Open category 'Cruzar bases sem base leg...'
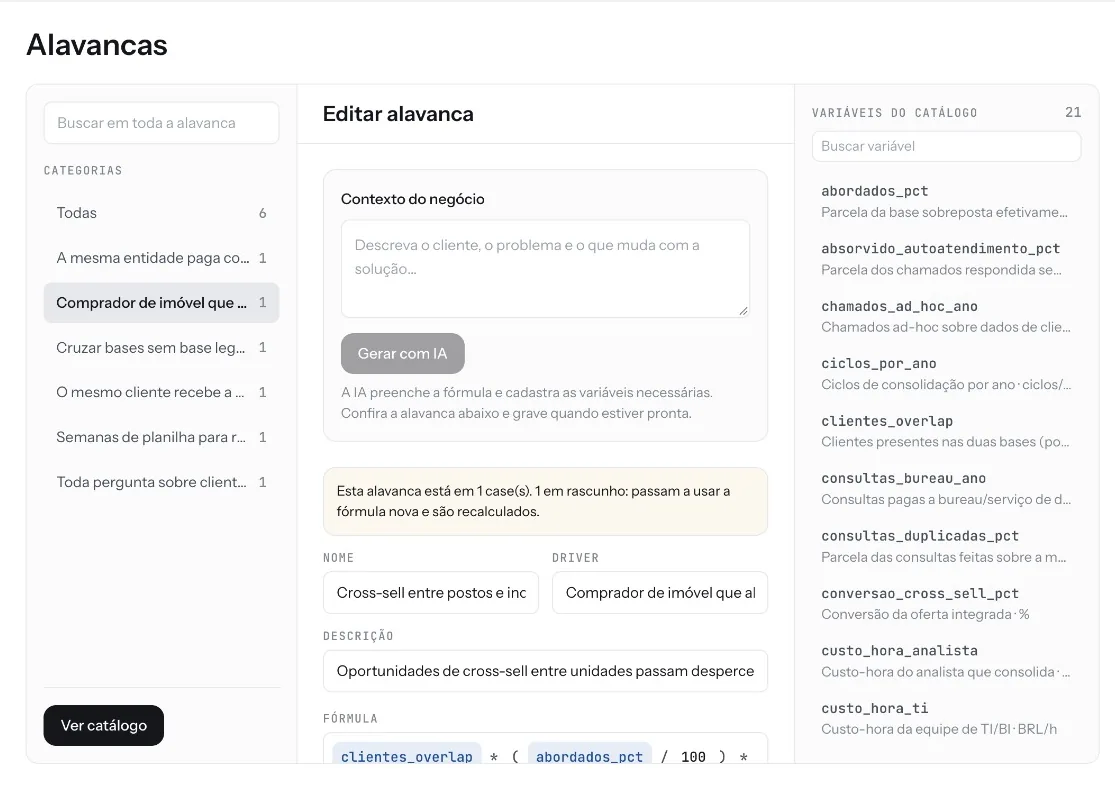The height and width of the screenshot is (810, 1115). point(161,348)
